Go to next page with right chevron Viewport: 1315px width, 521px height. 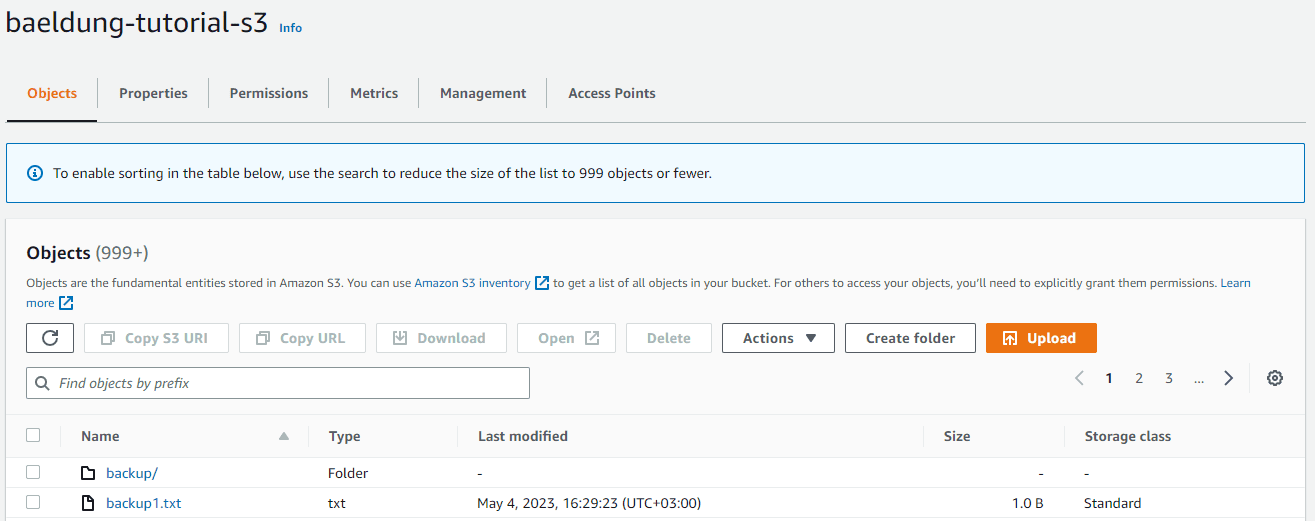1228,378
